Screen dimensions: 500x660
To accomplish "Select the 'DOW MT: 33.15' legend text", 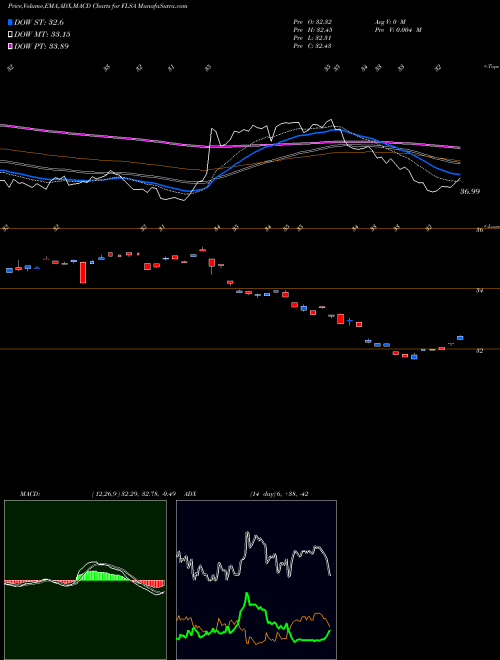I will click(42, 35).
